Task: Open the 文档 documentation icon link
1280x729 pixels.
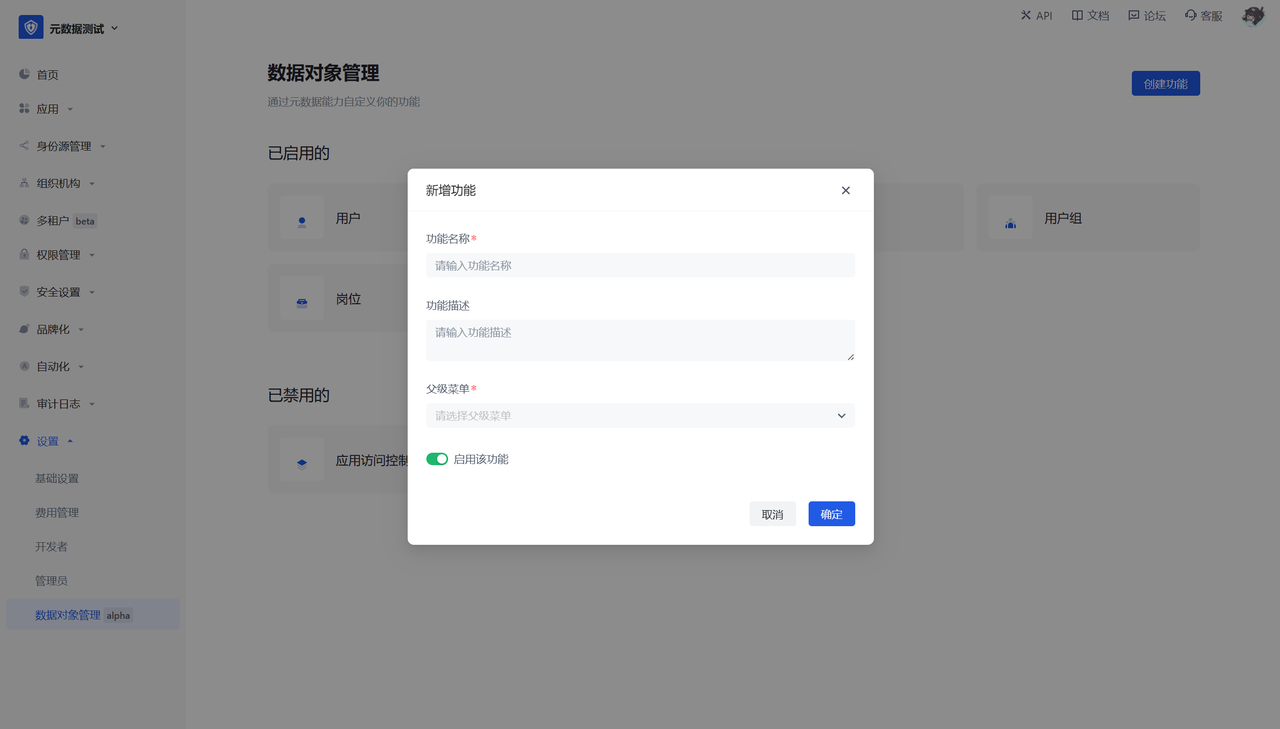Action: (x=1077, y=16)
